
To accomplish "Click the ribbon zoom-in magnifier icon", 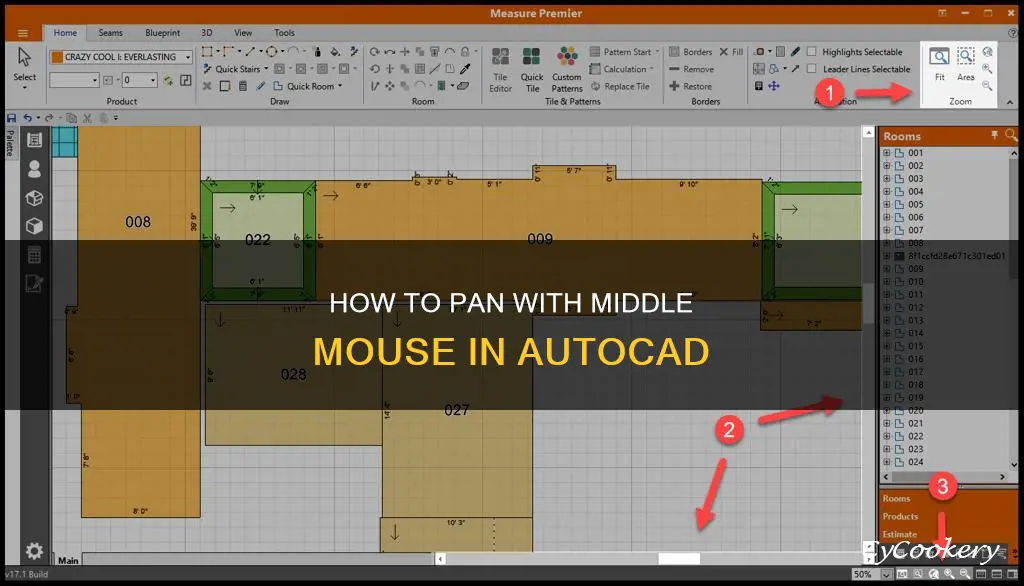I will (987, 69).
